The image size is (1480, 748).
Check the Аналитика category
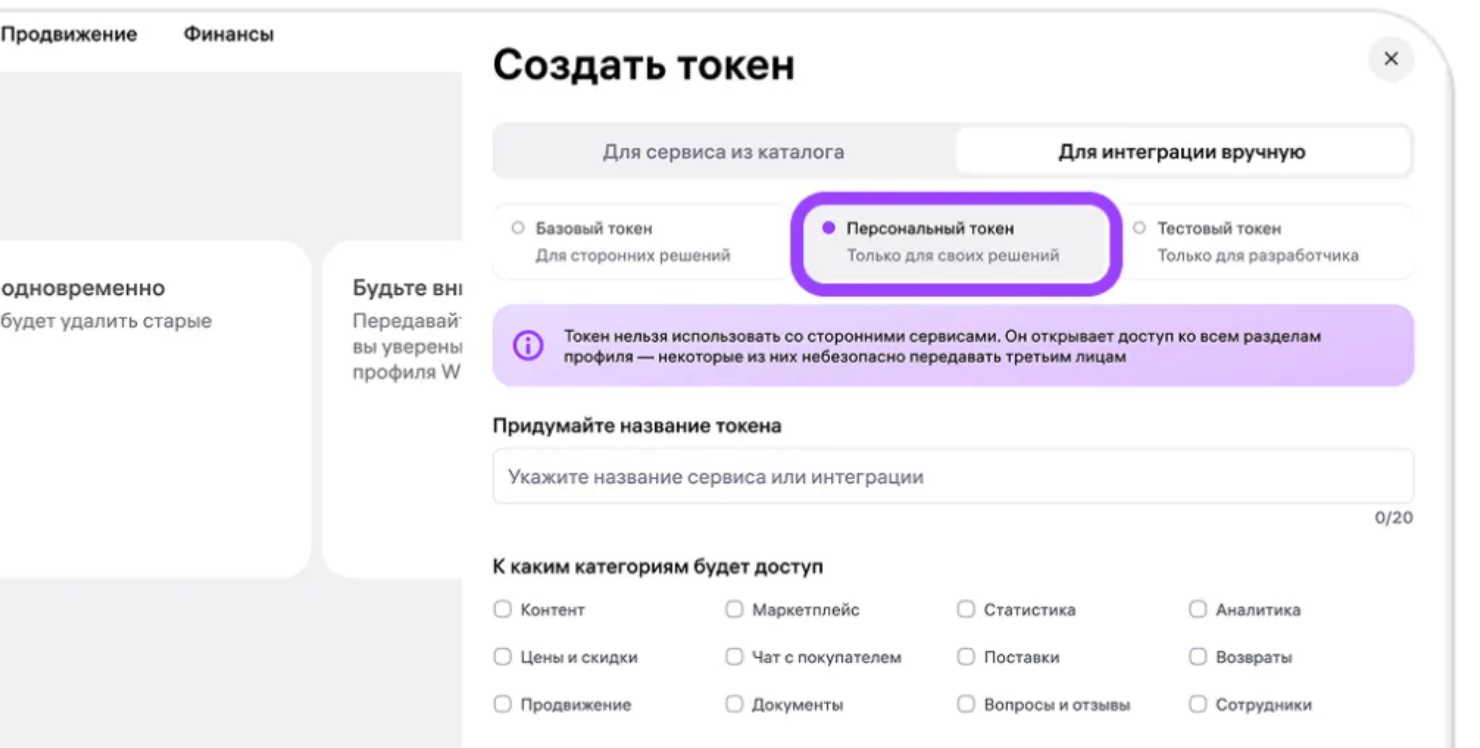pyautogui.click(x=1197, y=609)
